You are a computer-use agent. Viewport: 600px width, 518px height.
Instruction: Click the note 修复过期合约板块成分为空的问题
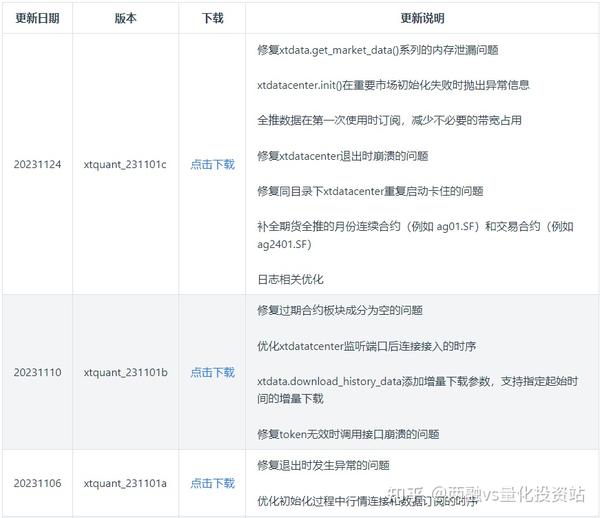340,310
